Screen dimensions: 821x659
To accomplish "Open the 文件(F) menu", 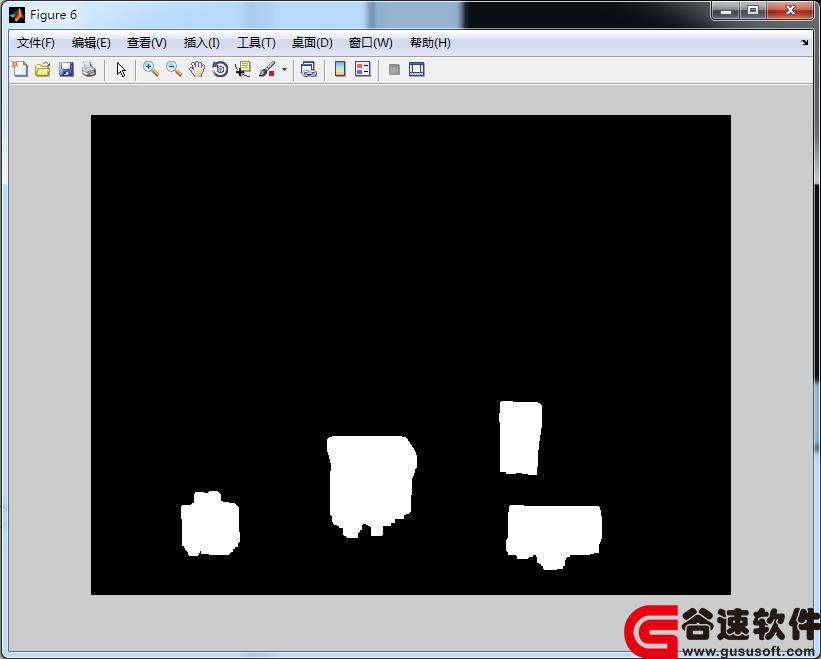I will (36, 43).
